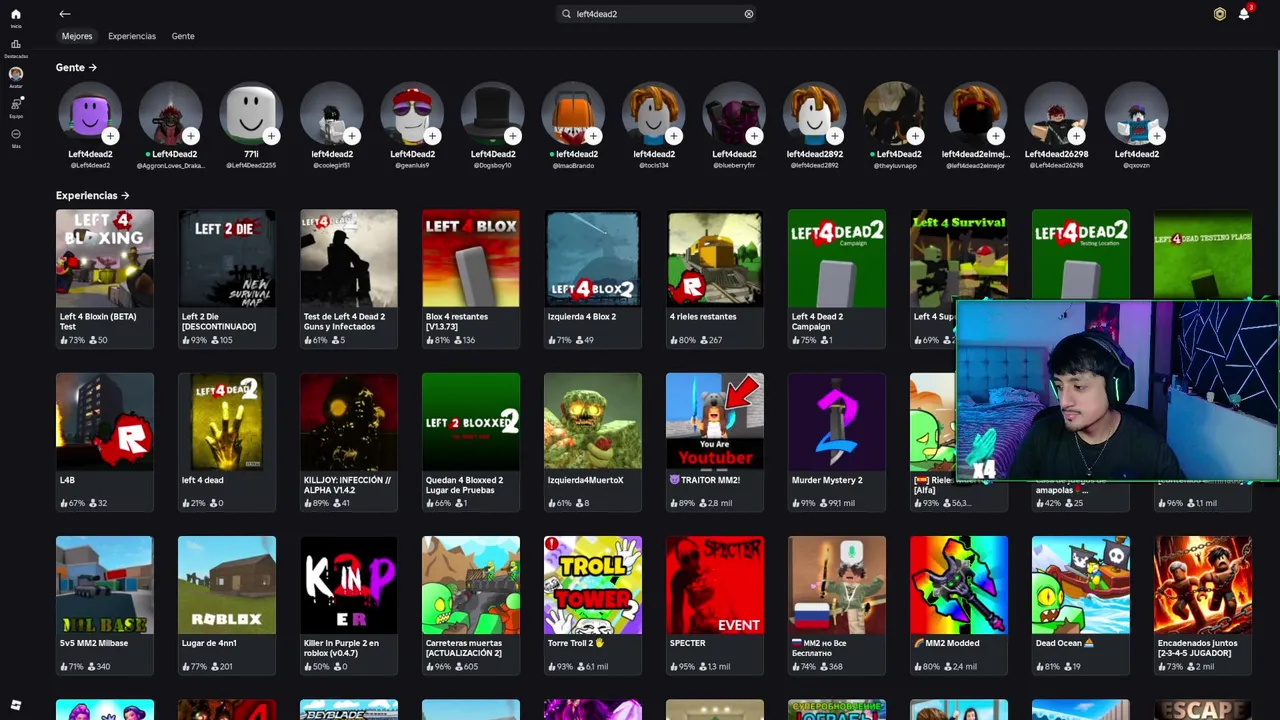Open Dead Ocean game tile

coord(1081,604)
